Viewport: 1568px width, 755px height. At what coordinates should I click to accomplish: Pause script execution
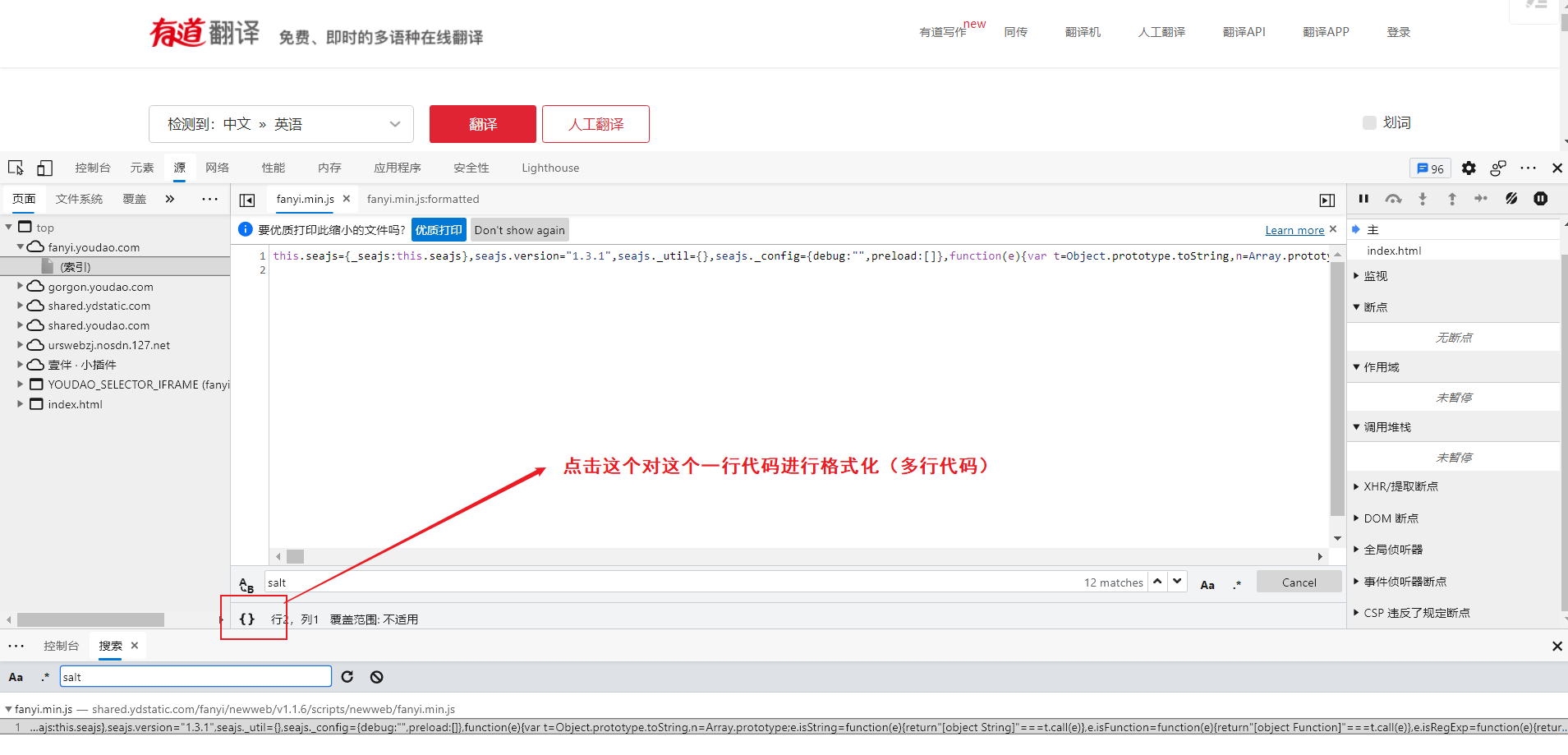tap(1363, 199)
